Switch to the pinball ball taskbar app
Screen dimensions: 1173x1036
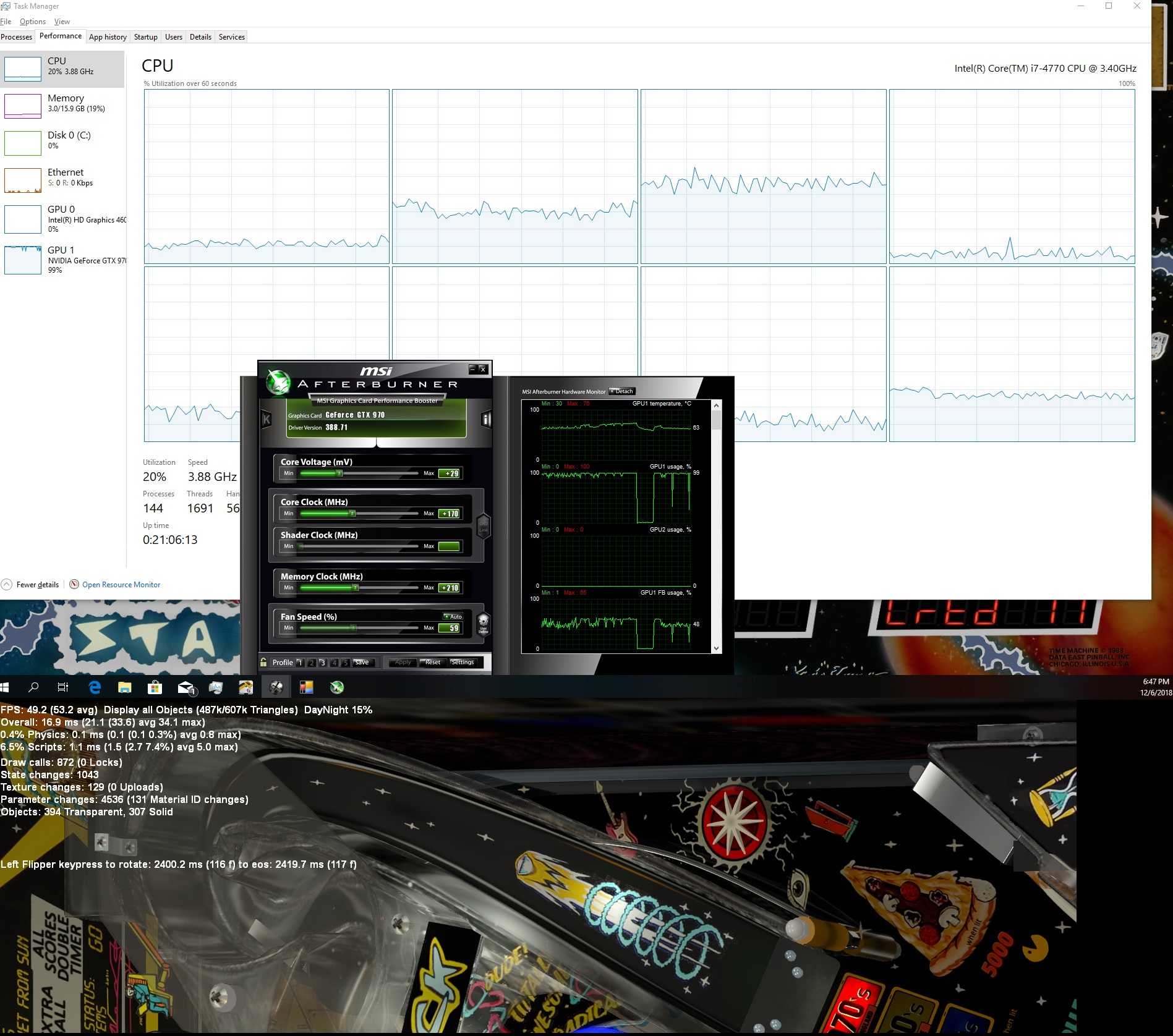276,687
